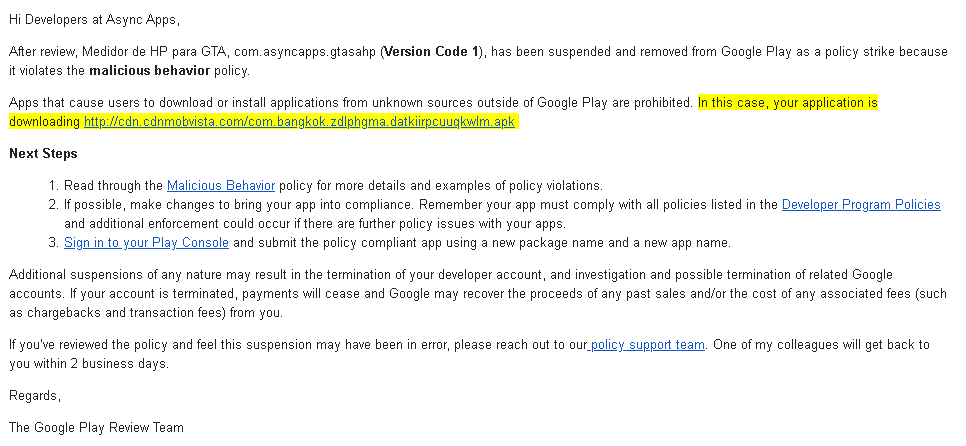Click the bold Next Steps heading
The image size is (966, 446).
click(x=43, y=153)
